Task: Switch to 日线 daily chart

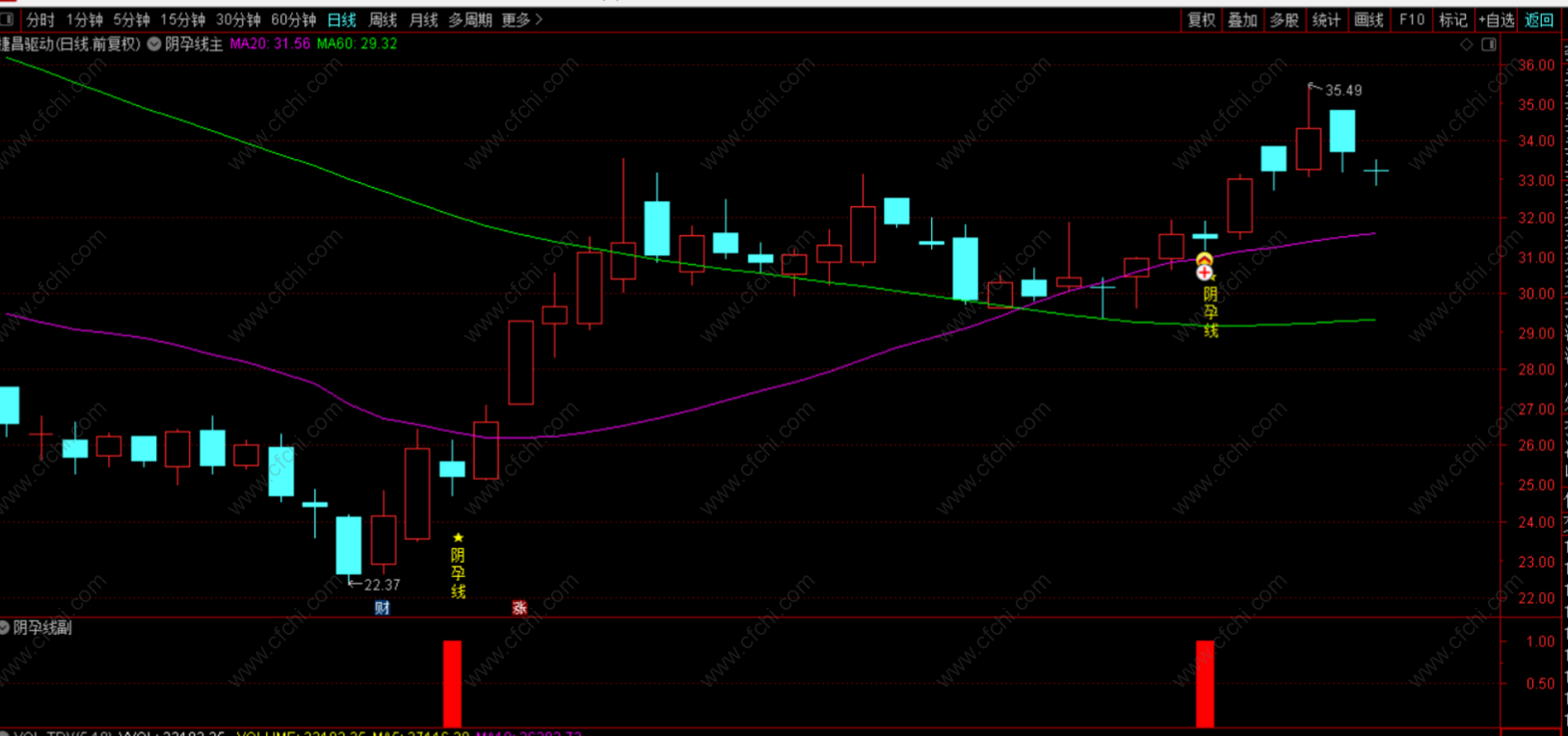Action: pos(341,20)
